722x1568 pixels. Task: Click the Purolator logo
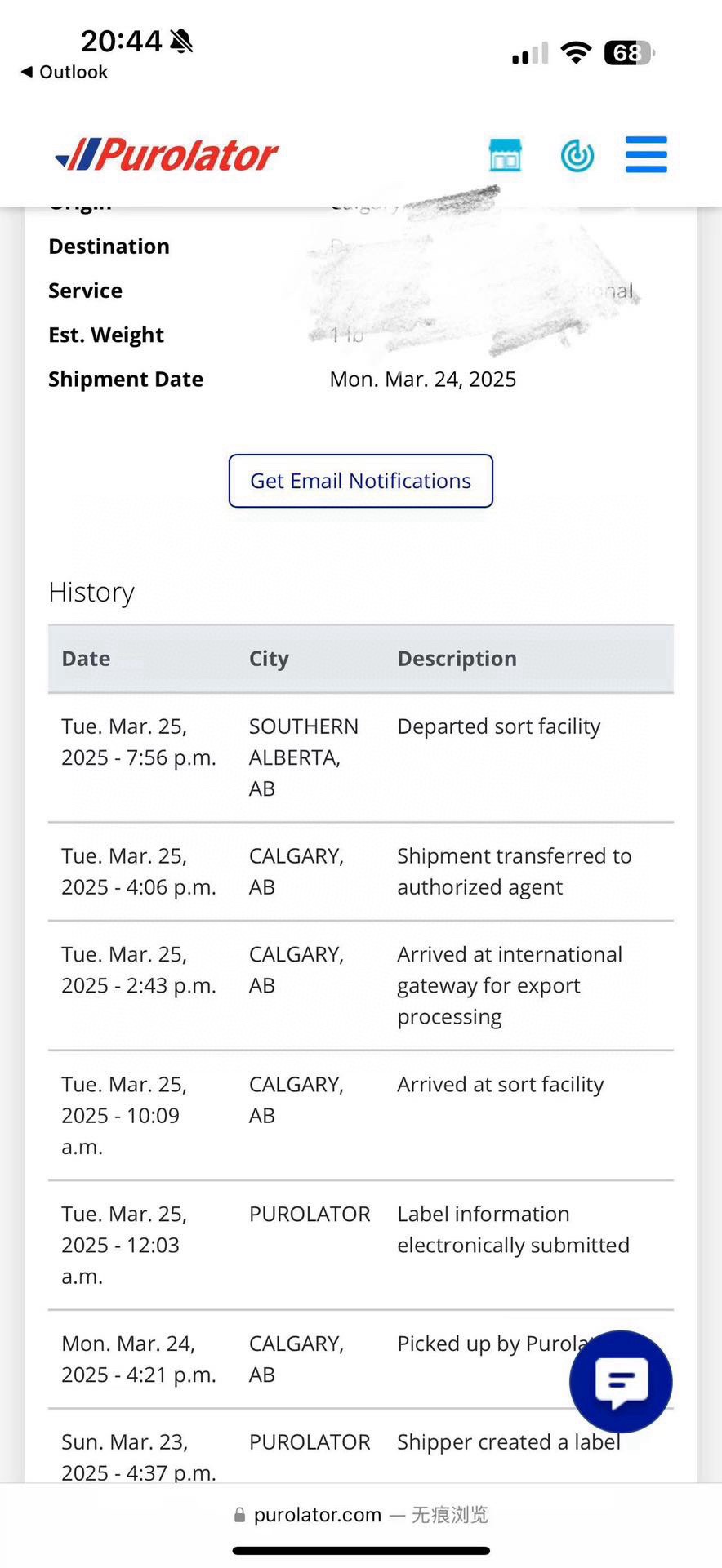(167, 154)
